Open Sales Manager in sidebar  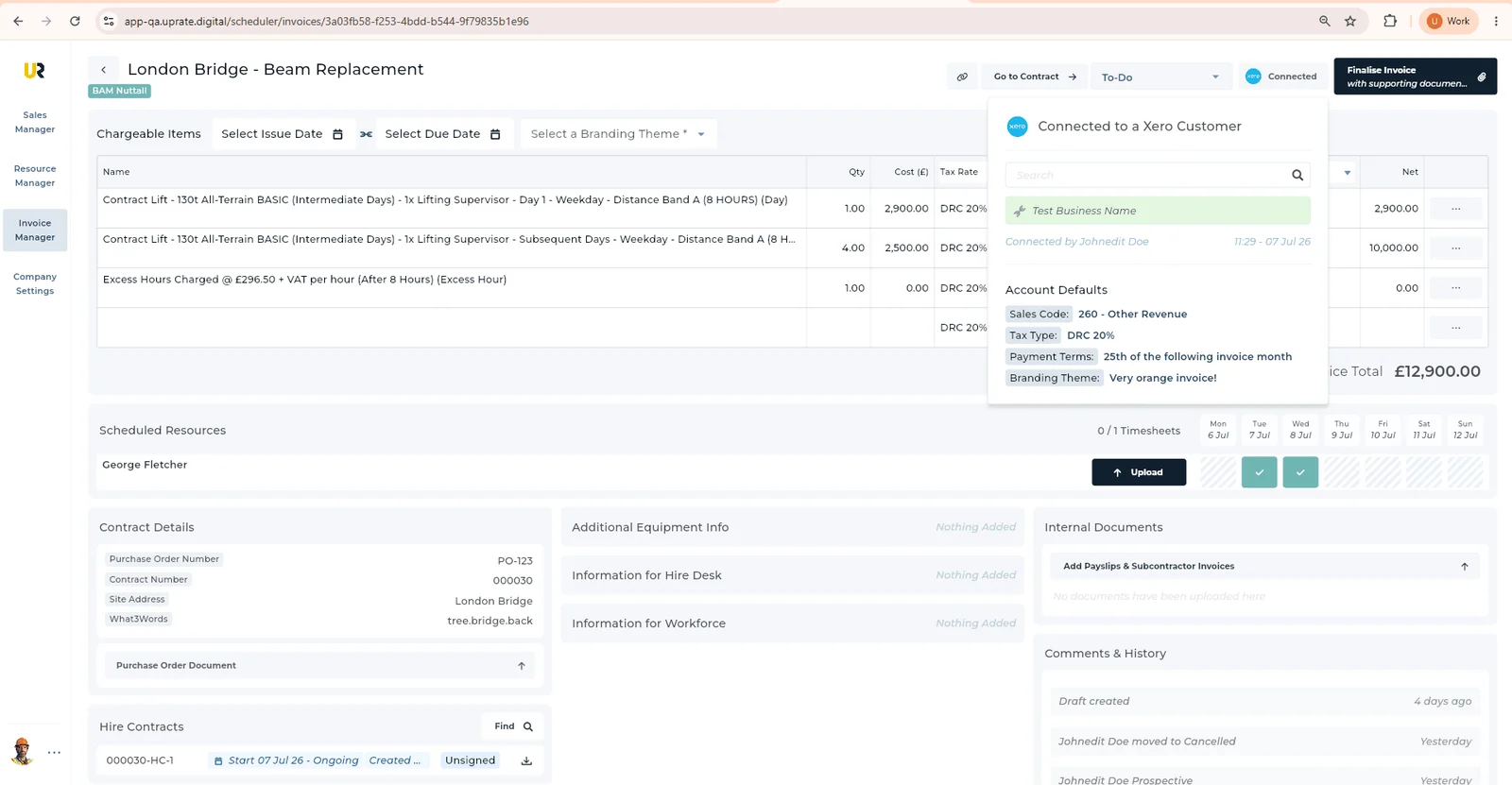[x=35, y=122]
